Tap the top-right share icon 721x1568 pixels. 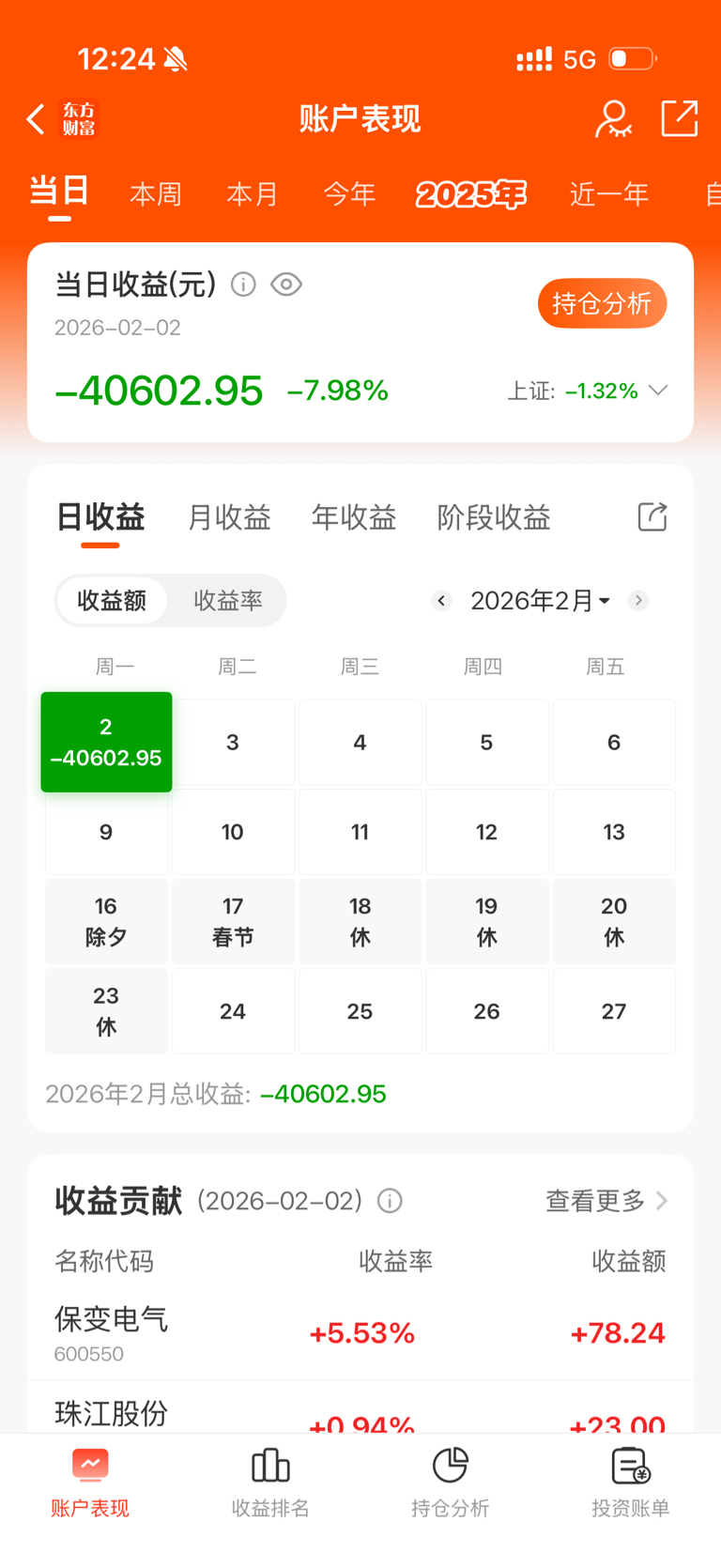[679, 119]
